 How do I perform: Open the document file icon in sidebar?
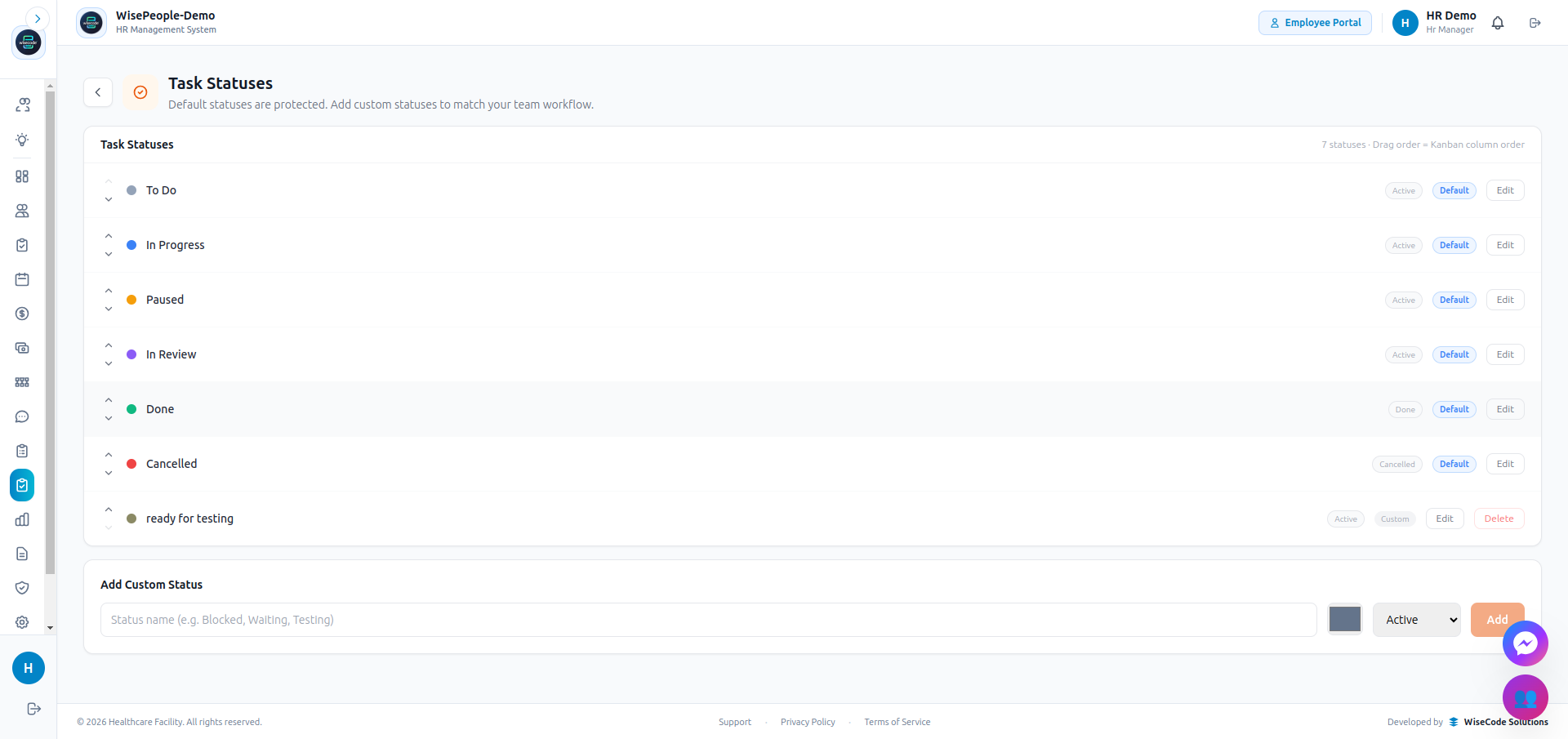(x=22, y=554)
